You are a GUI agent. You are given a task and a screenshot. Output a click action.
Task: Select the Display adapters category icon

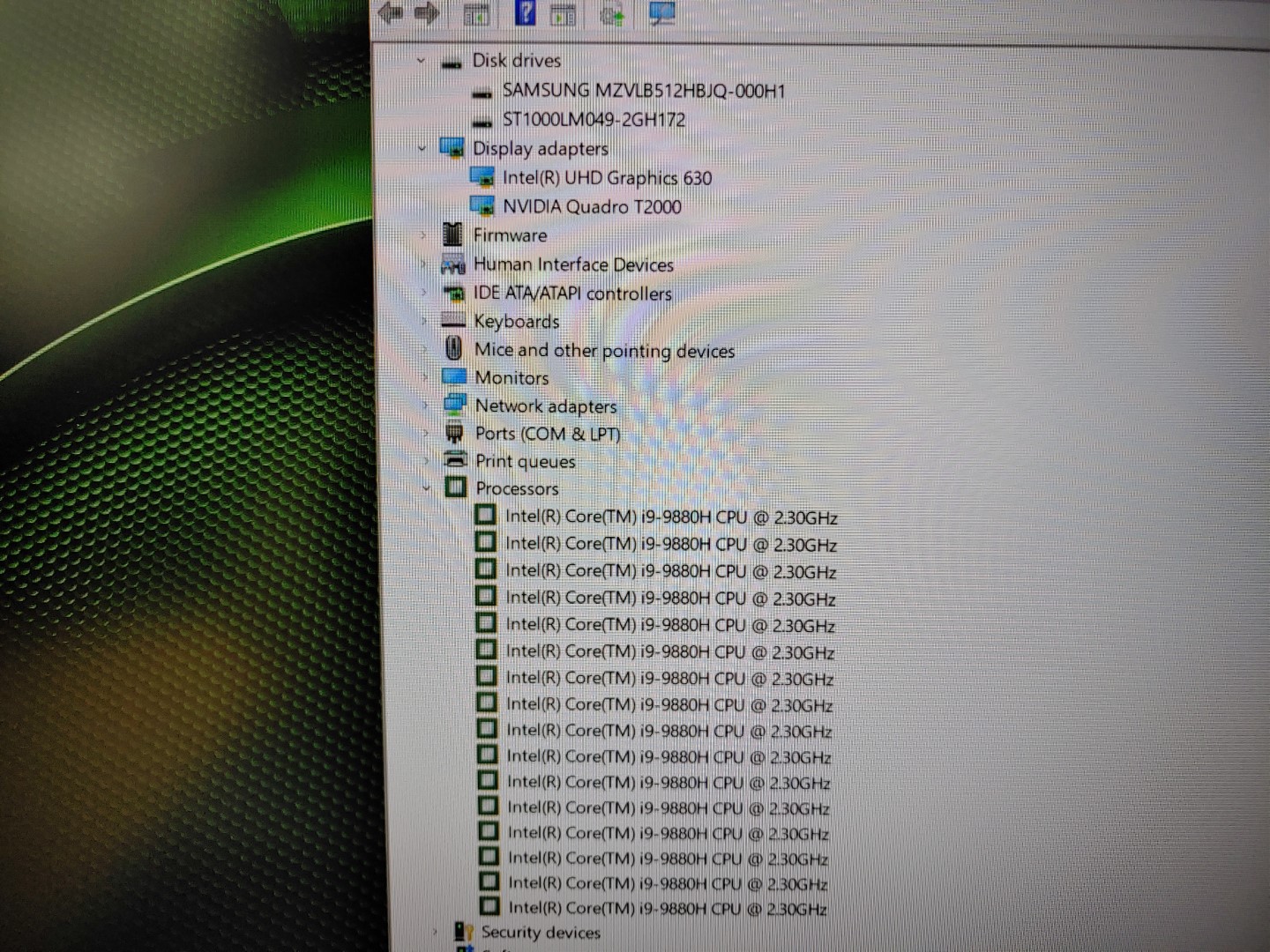(452, 148)
